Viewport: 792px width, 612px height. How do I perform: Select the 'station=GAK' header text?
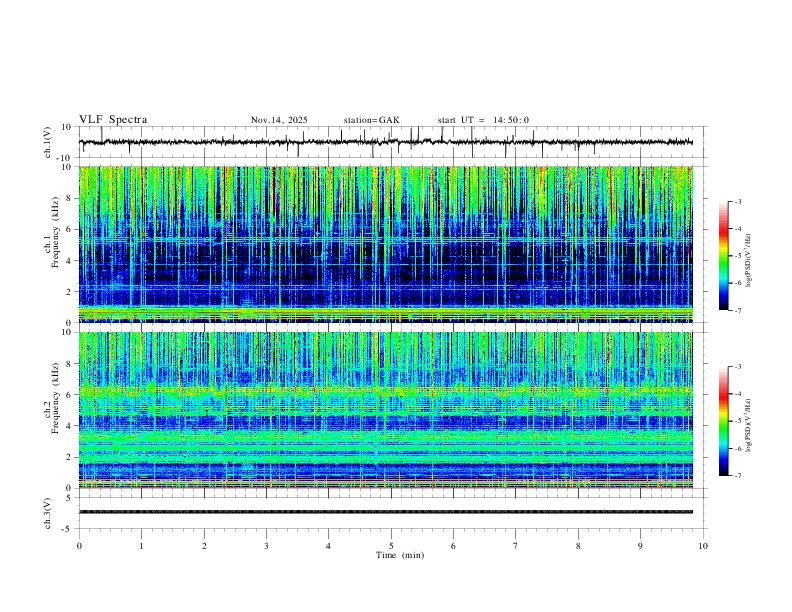point(372,120)
